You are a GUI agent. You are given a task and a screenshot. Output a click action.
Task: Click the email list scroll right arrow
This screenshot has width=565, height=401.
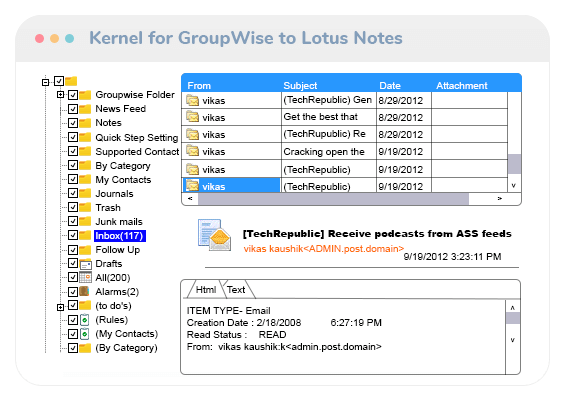(500, 199)
